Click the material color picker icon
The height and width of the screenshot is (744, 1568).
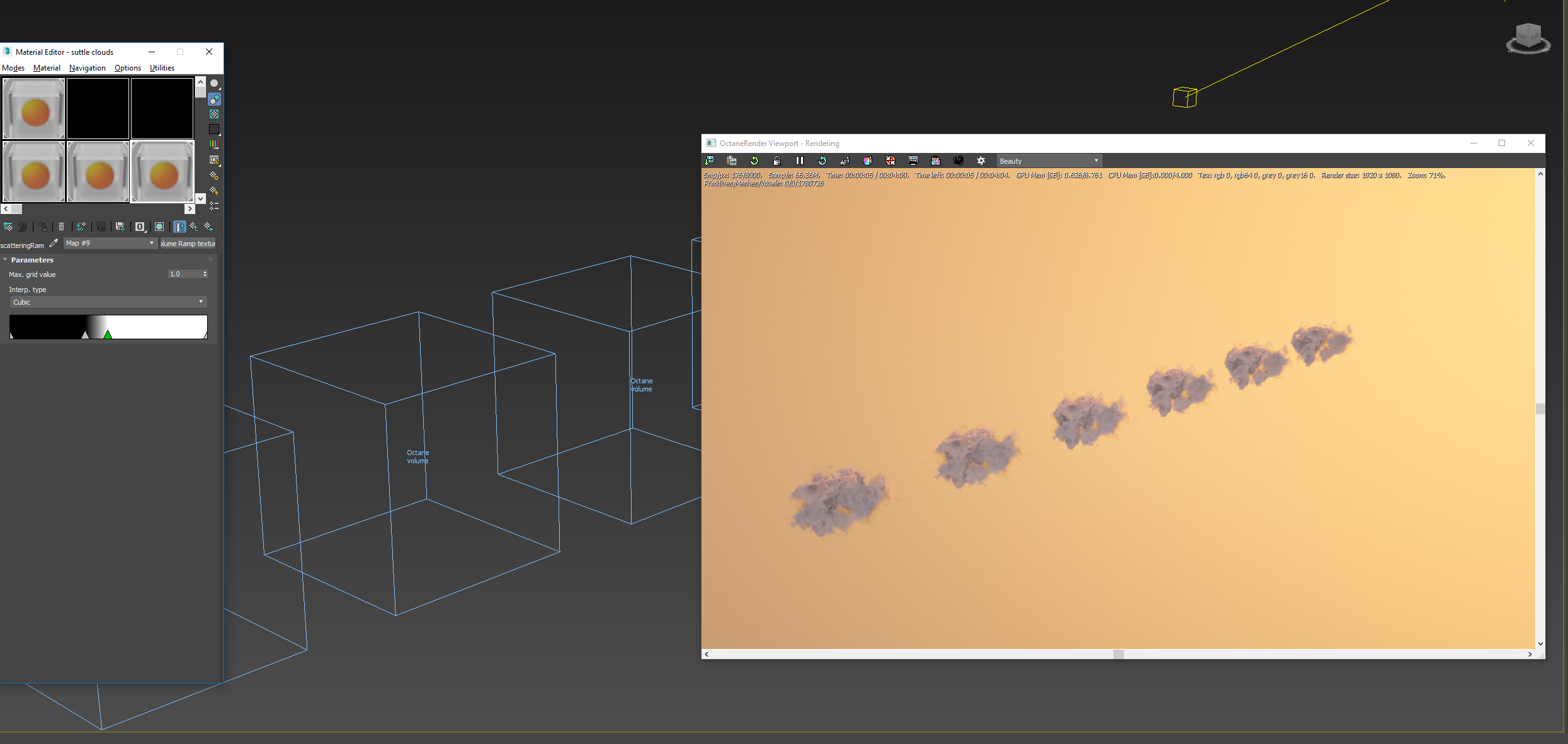(867, 161)
